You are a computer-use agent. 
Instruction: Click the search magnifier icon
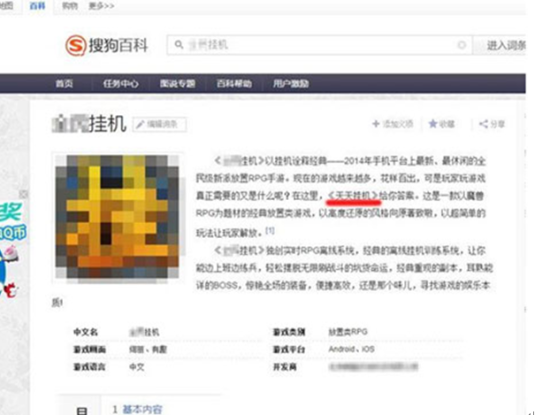click(x=179, y=45)
